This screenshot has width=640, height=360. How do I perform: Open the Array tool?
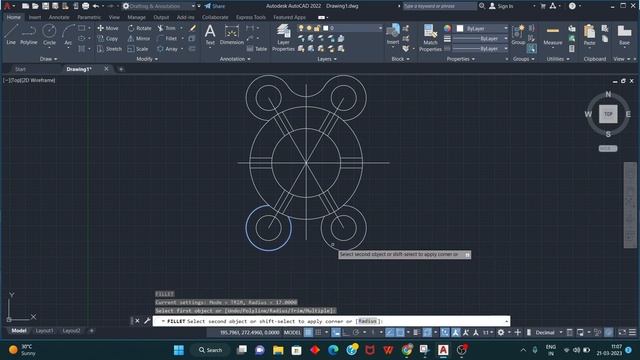[167, 49]
